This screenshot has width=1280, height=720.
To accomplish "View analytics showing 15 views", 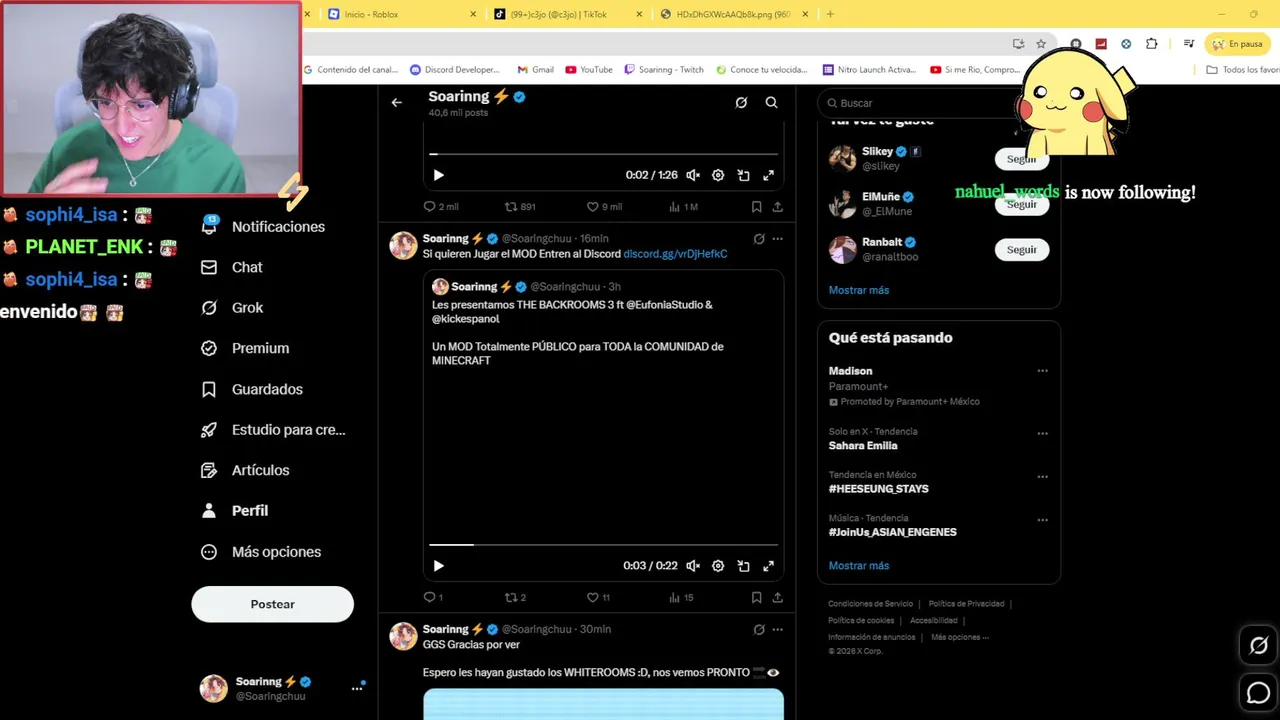I will (x=680, y=598).
